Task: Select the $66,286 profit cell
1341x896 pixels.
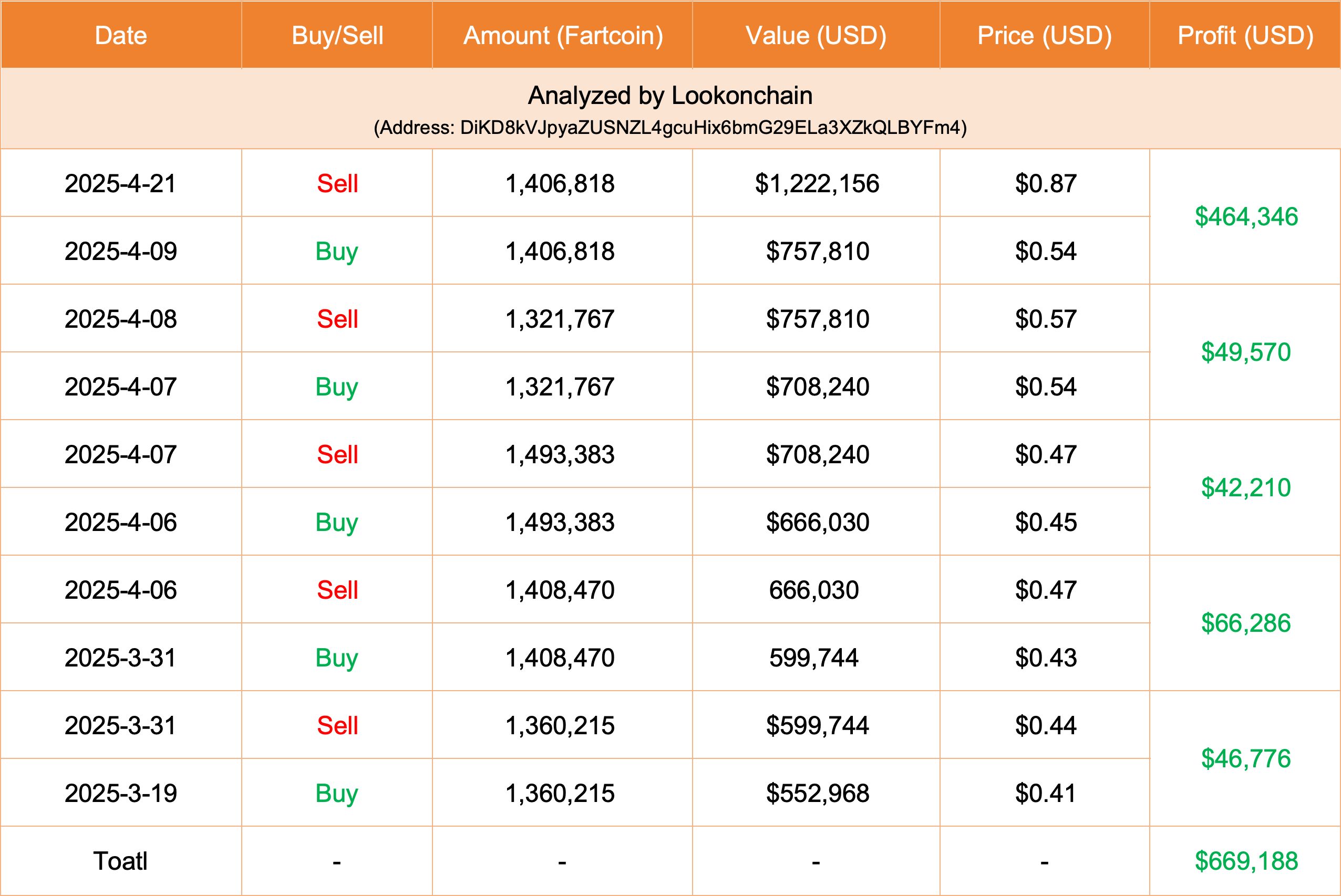Action: click(x=1245, y=623)
